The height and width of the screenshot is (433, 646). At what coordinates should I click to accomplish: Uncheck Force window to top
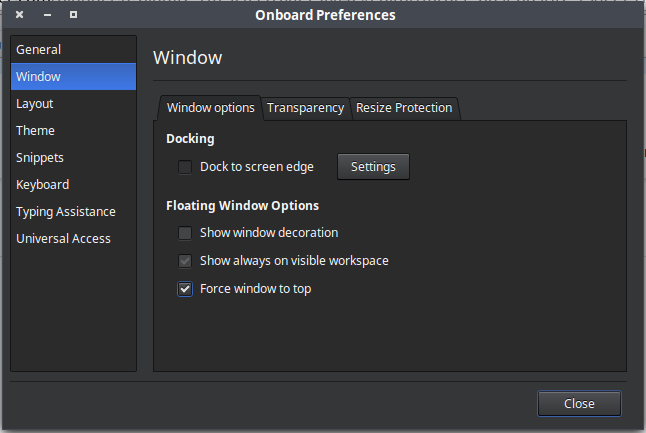[185, 289]
